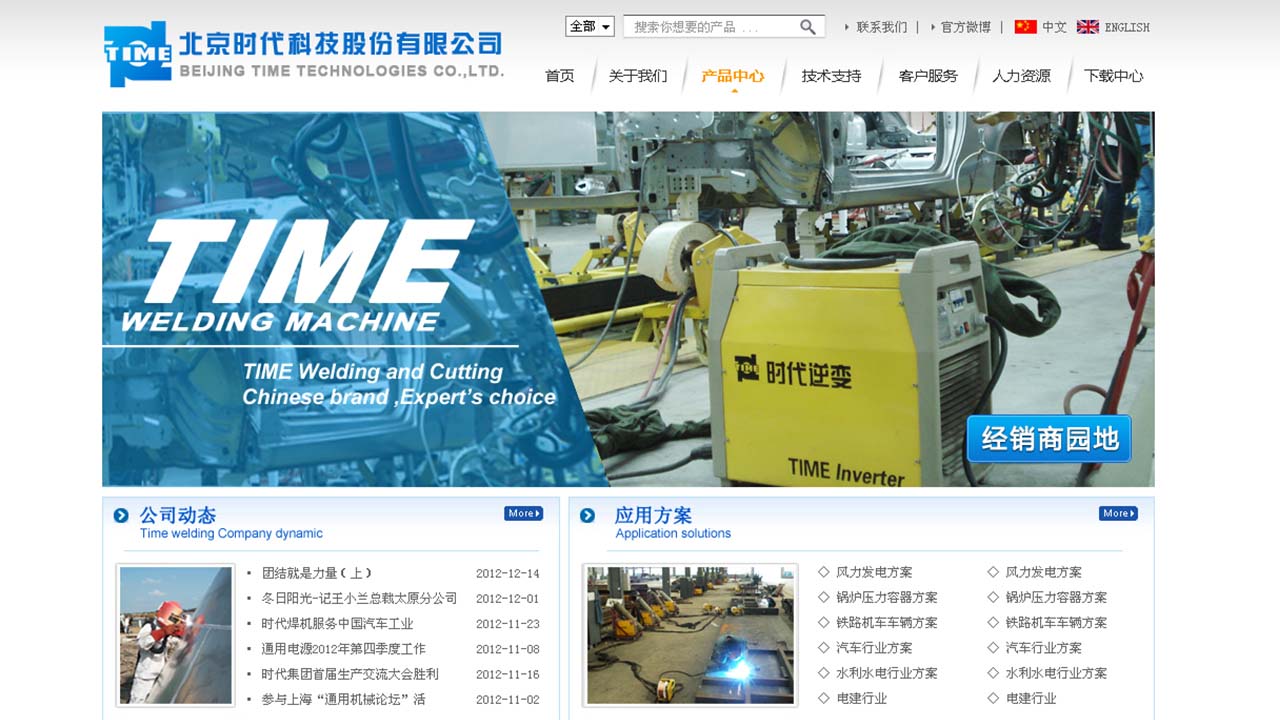Open 联系我们 contact link
The height and width of the screenshot is (720, 1280).
[882, 27]
